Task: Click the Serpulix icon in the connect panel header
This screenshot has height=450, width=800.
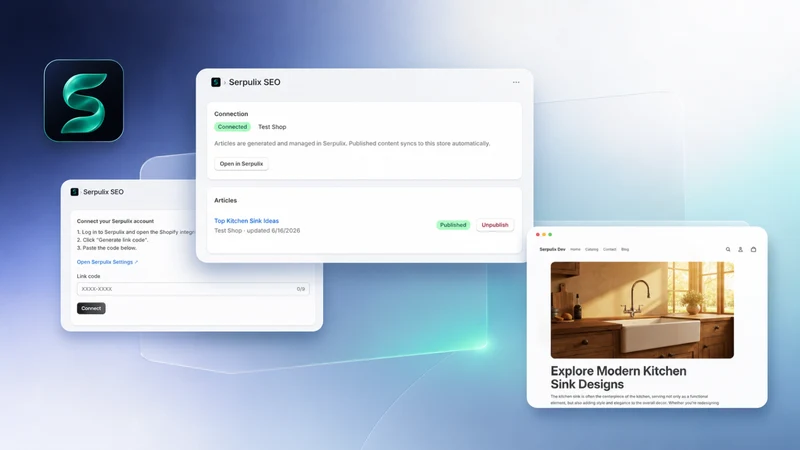Action: (74, 192)
